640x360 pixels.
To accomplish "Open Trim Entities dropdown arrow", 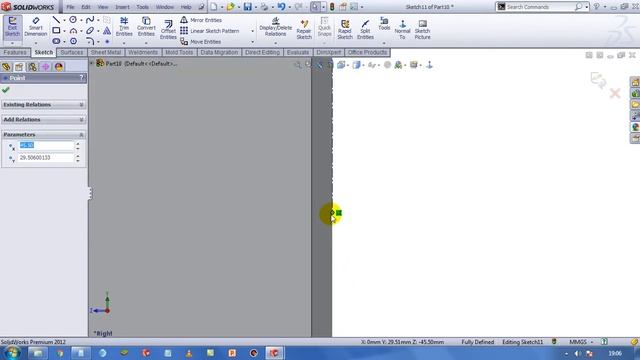I will click(124, 42).
